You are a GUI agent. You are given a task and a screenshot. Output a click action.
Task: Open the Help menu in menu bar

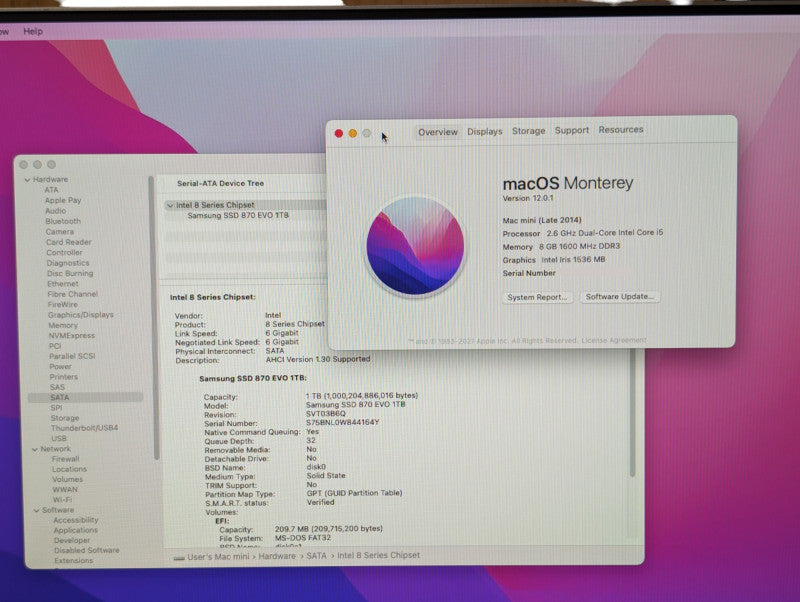[x=33, y=31]
